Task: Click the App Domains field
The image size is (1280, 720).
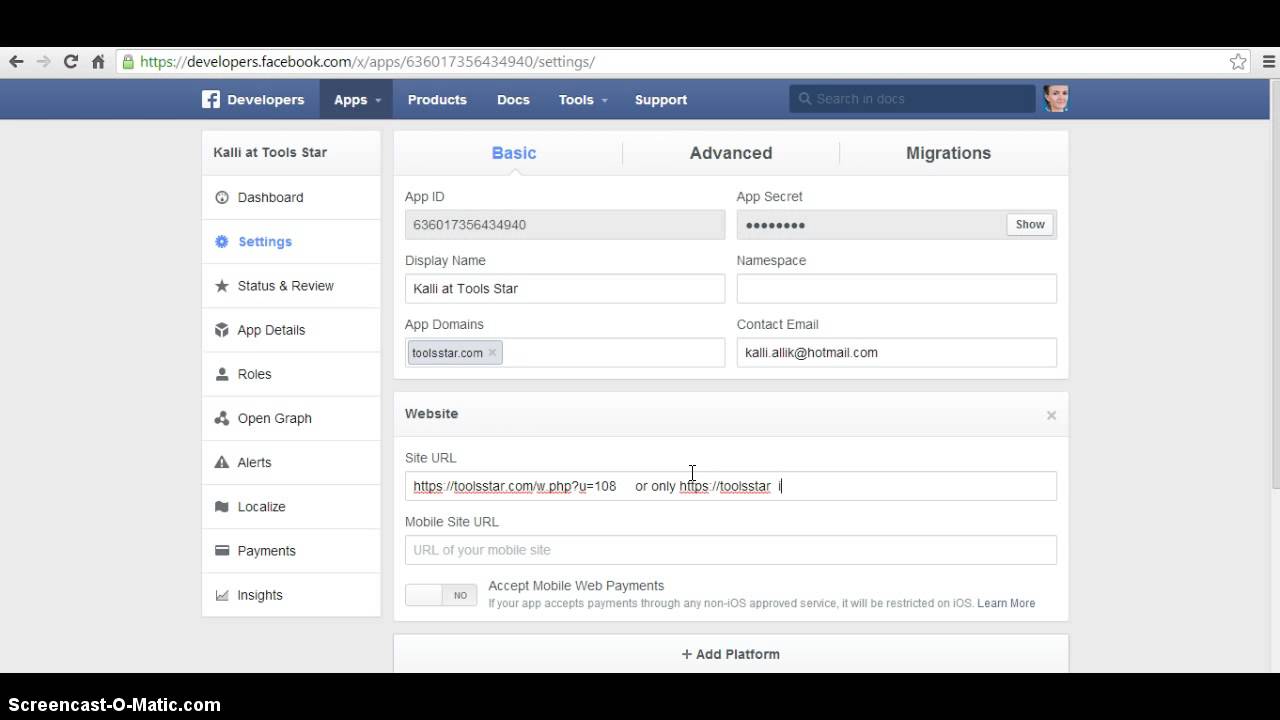Action: coord(565,353)
